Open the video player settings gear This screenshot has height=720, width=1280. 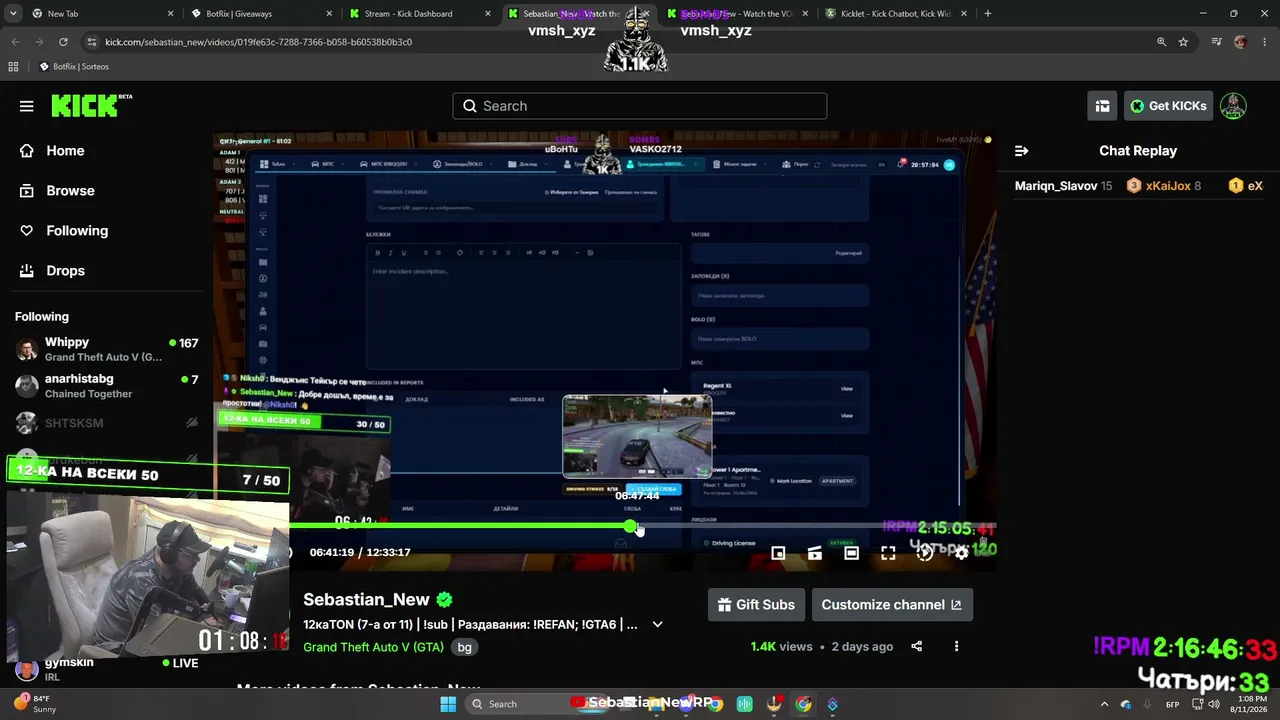pos(961,553)
